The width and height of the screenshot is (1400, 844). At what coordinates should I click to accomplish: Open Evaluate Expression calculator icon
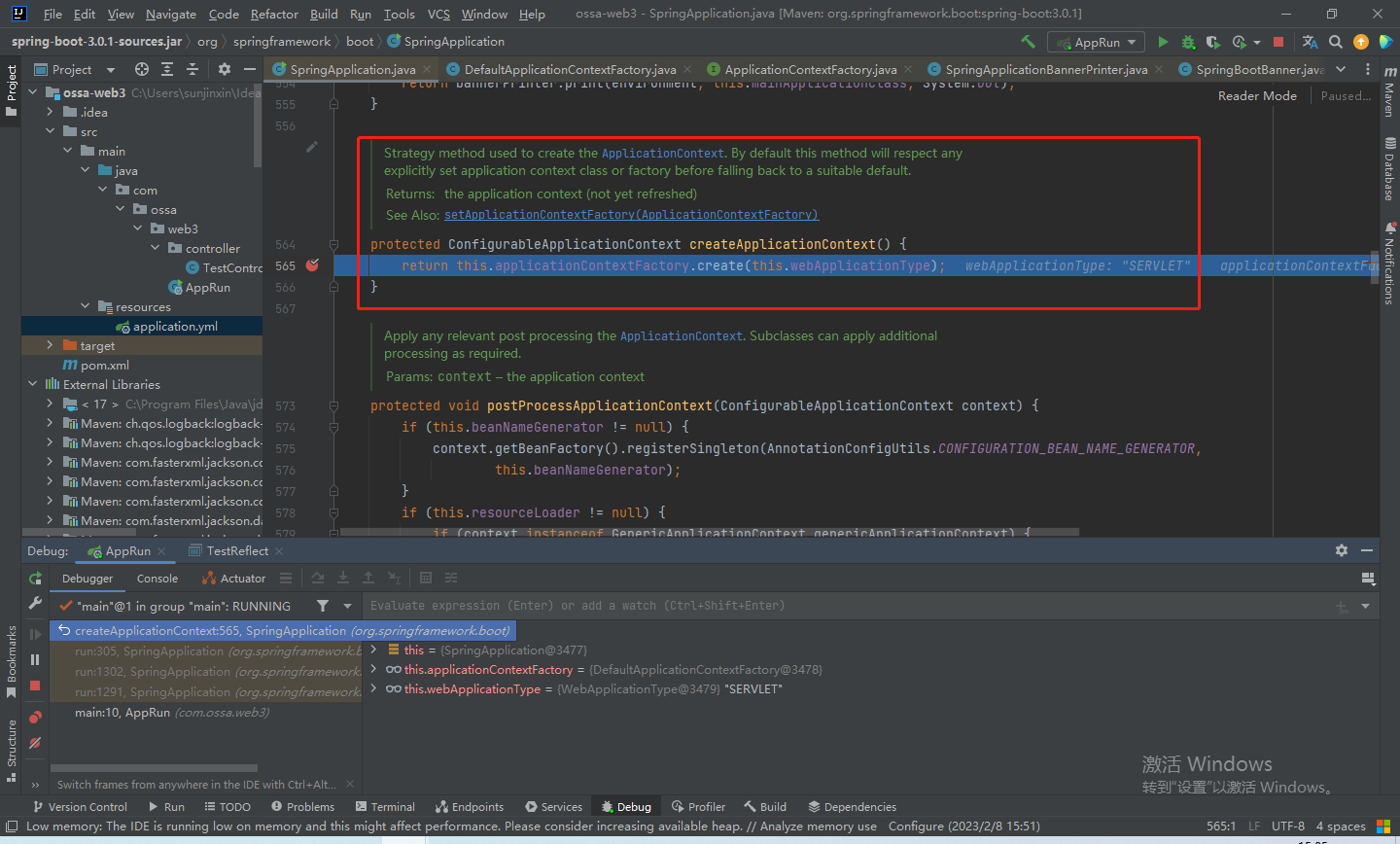click(426, 578)
